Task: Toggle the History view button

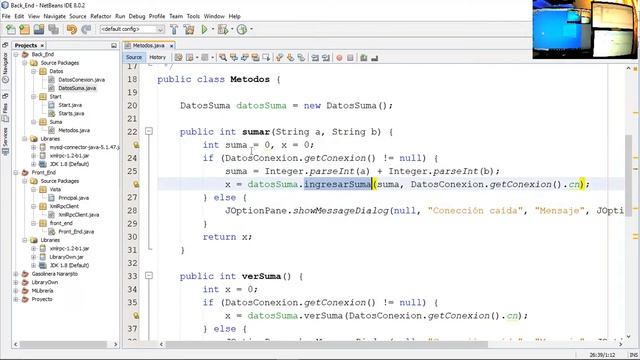Action: [x=158, y=58]
